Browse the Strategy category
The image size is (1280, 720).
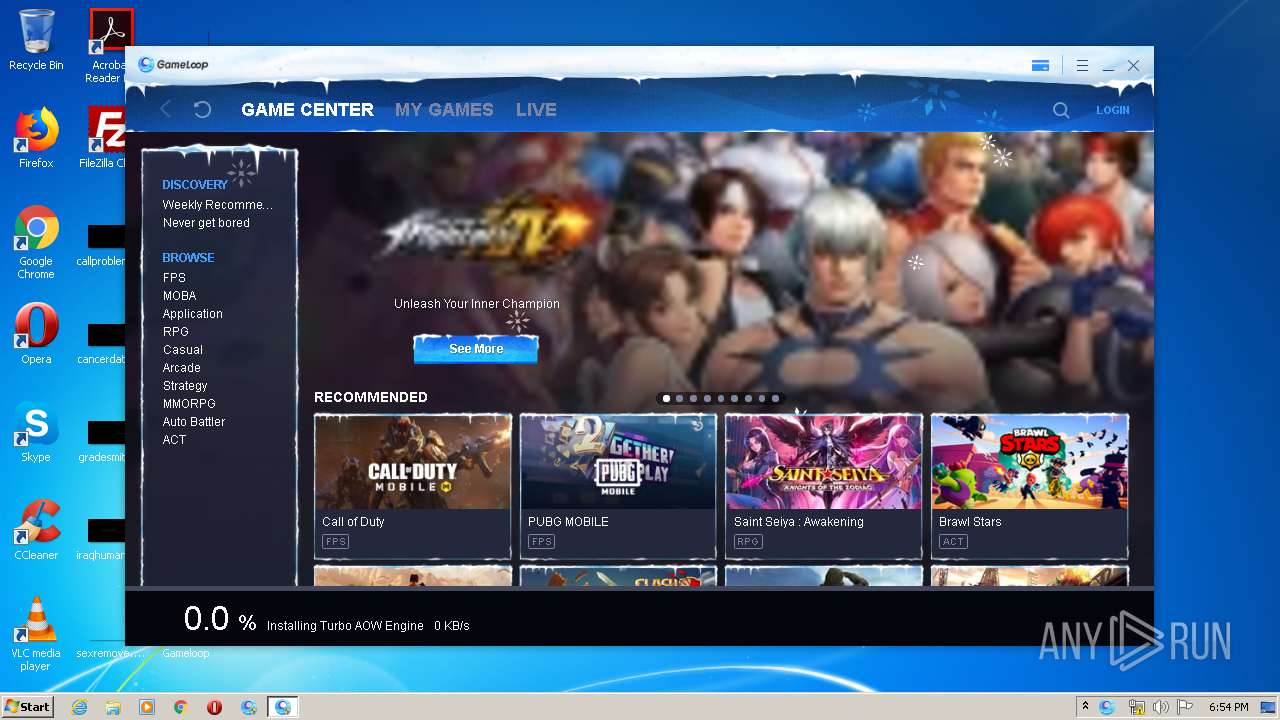(185, 386)
